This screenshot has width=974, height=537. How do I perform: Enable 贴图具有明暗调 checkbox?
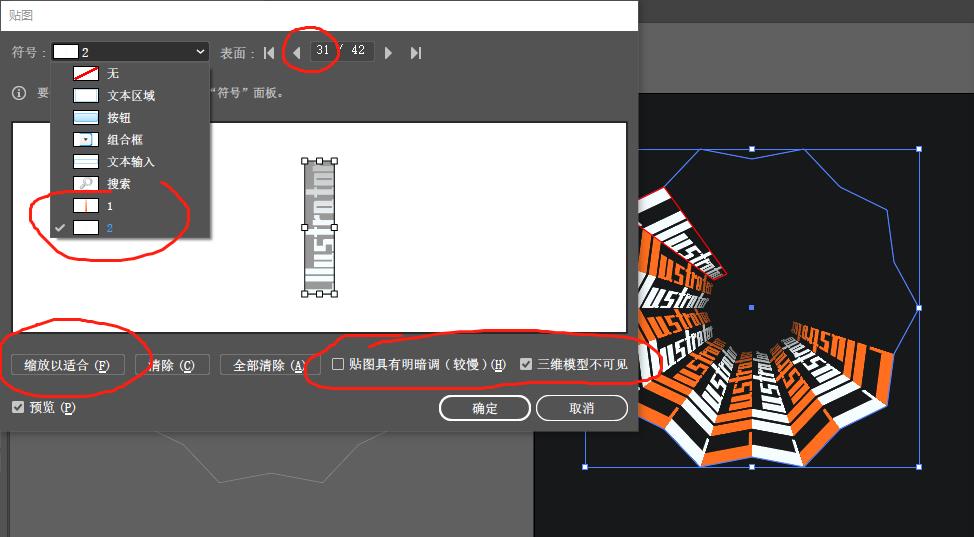pyautogui.click(x=338, y=364)
